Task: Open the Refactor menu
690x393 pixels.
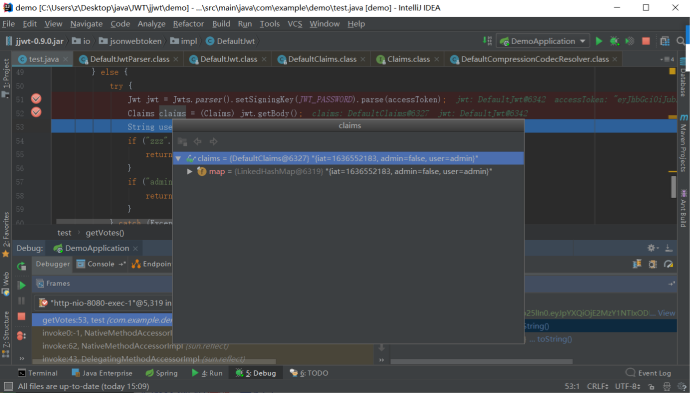Action: tap(188, 24)
